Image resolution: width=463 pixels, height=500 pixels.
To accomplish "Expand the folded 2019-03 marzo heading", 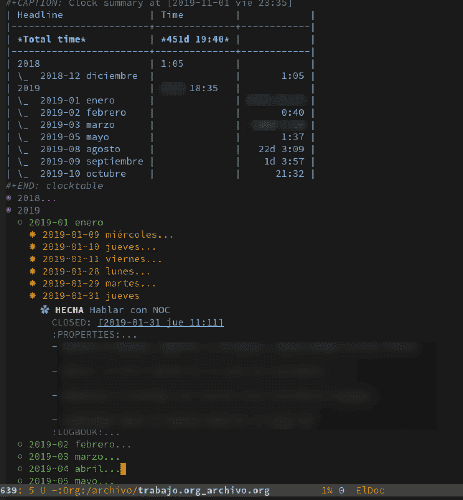I will coord(74,457).
